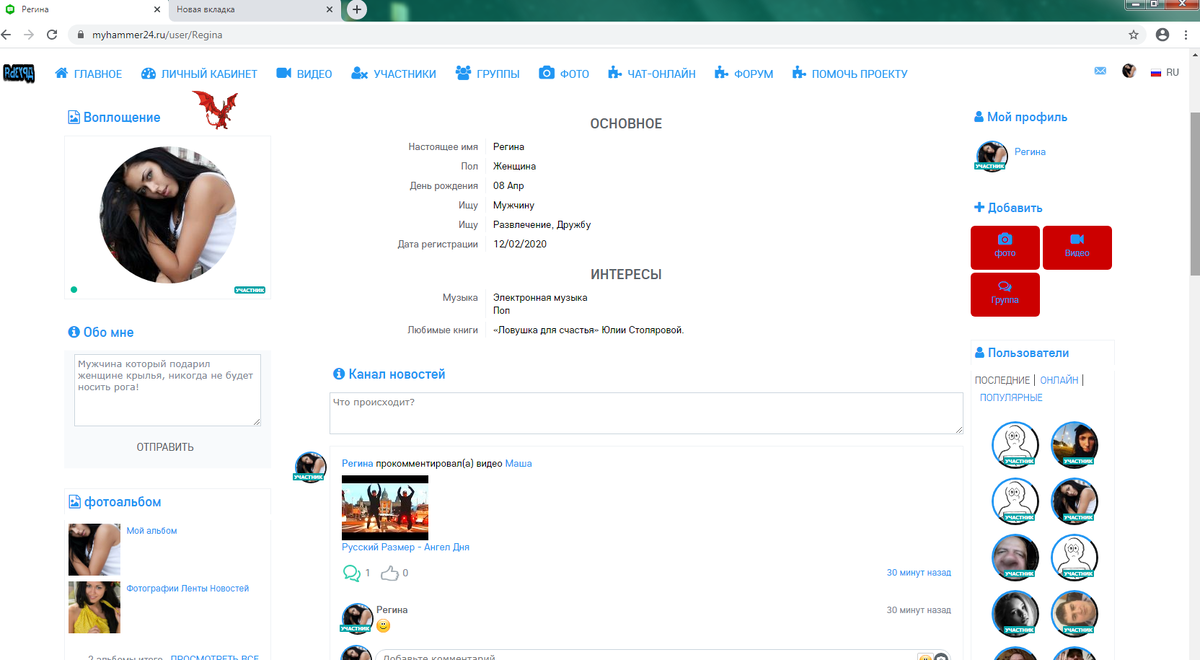The height and width of the screenshot is (660, 1200).
Task: Open the home icon next to ГЛАВНОЕ
Action: [x=62, y=74]
